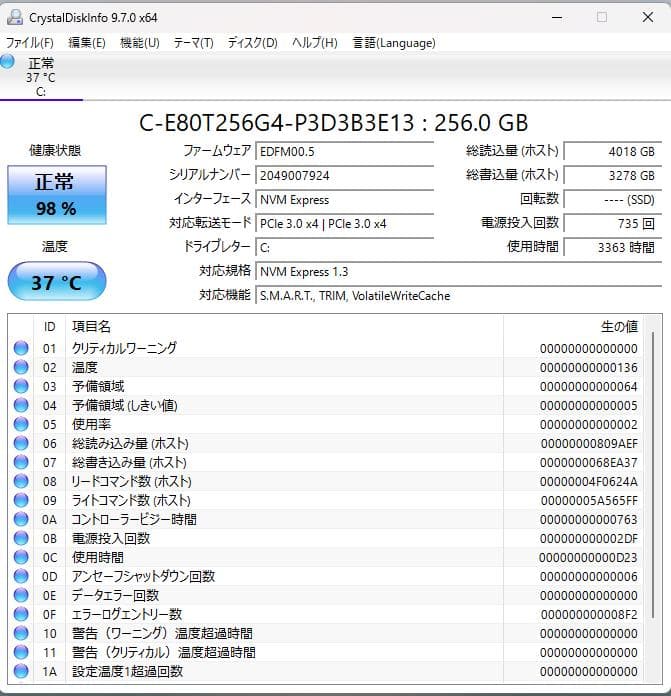This screenshot has width=671, height=696.
Task: Click the 生の値 column header
Action: pyautogui.click(x=573, y=327)
